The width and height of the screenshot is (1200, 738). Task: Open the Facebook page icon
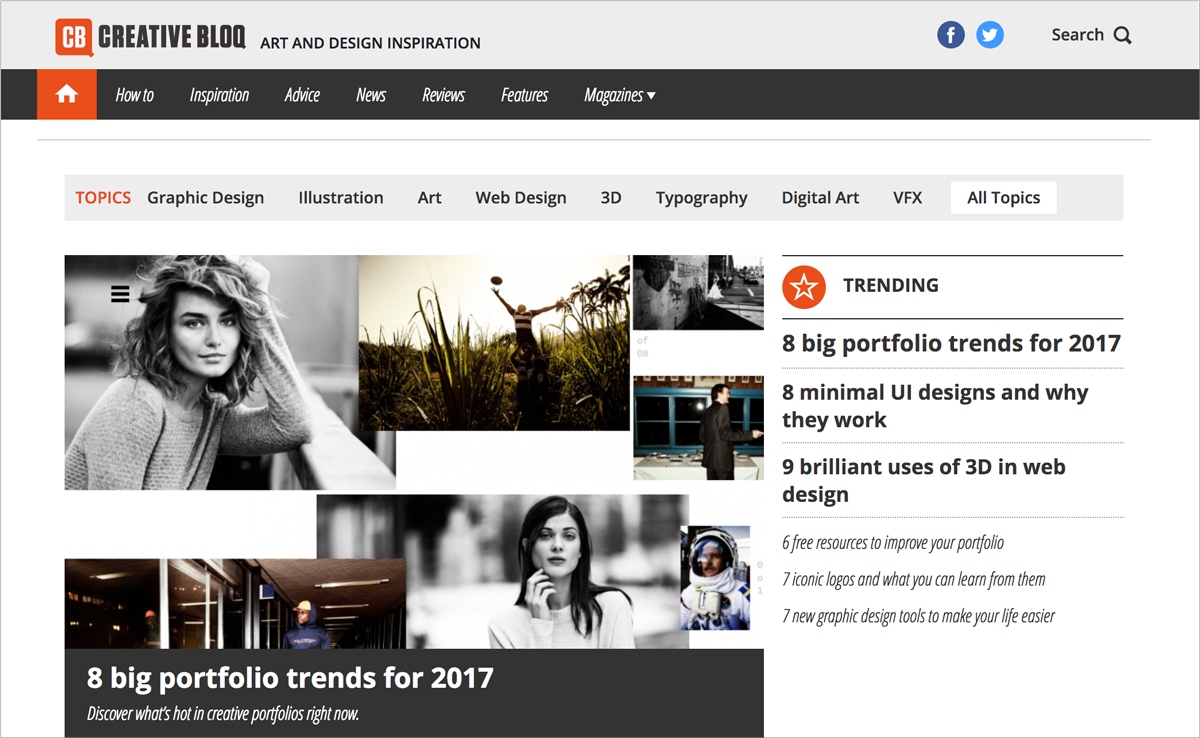click(x=950, y=34)
